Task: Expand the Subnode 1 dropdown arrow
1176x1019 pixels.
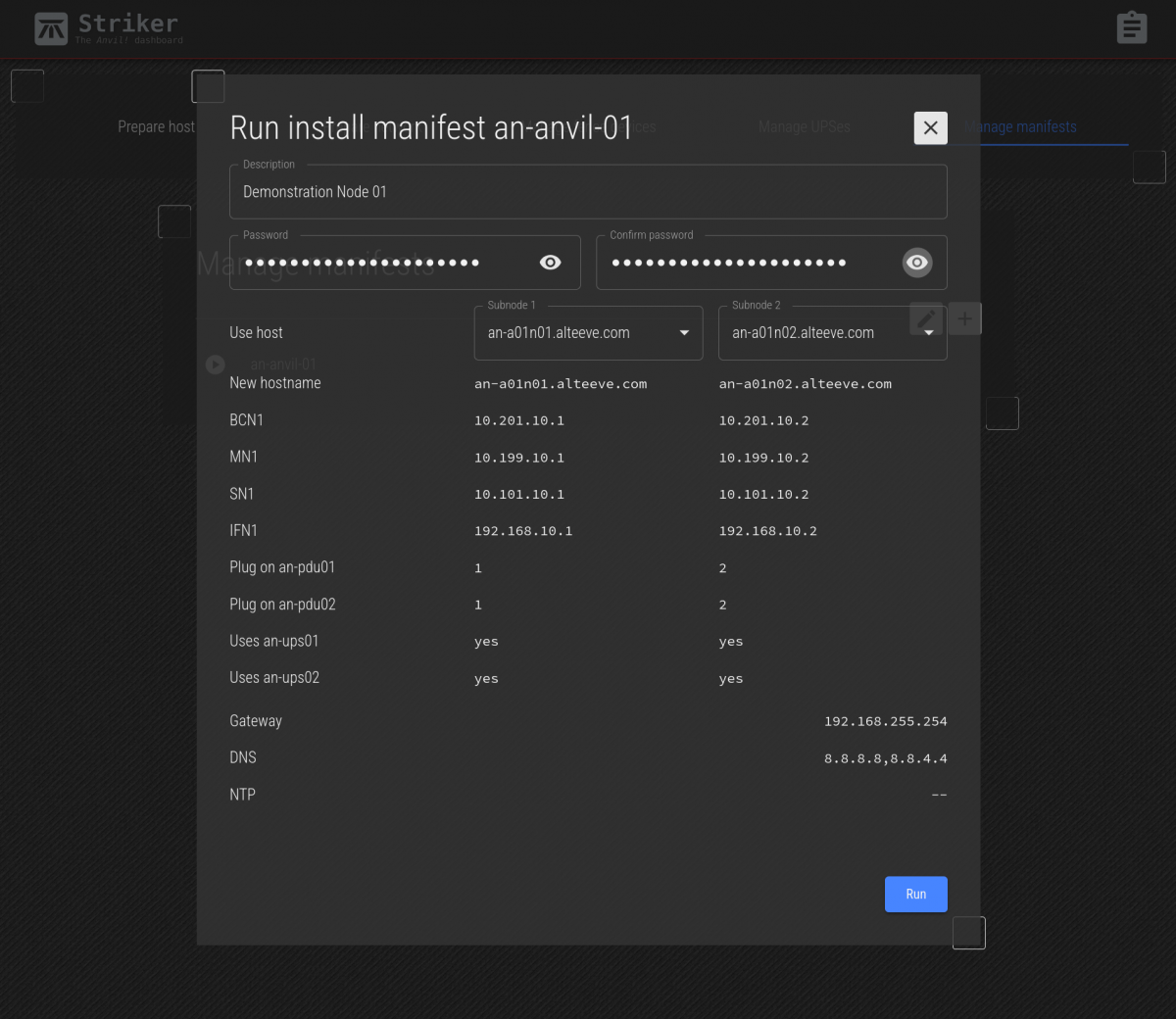Action: coord(684,333)
